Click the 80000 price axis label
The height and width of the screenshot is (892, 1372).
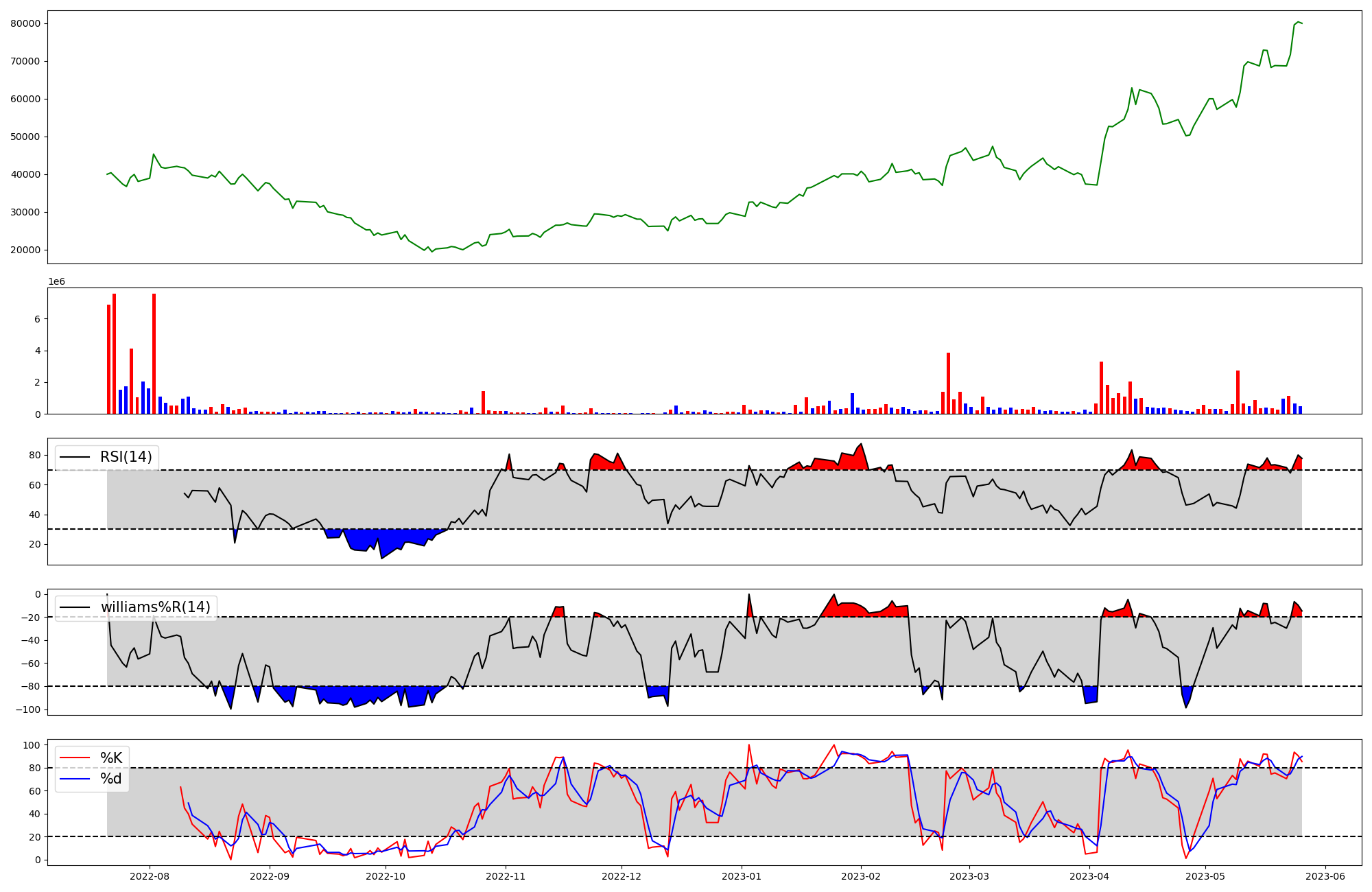pyautogui.click(x=25, y=23)
